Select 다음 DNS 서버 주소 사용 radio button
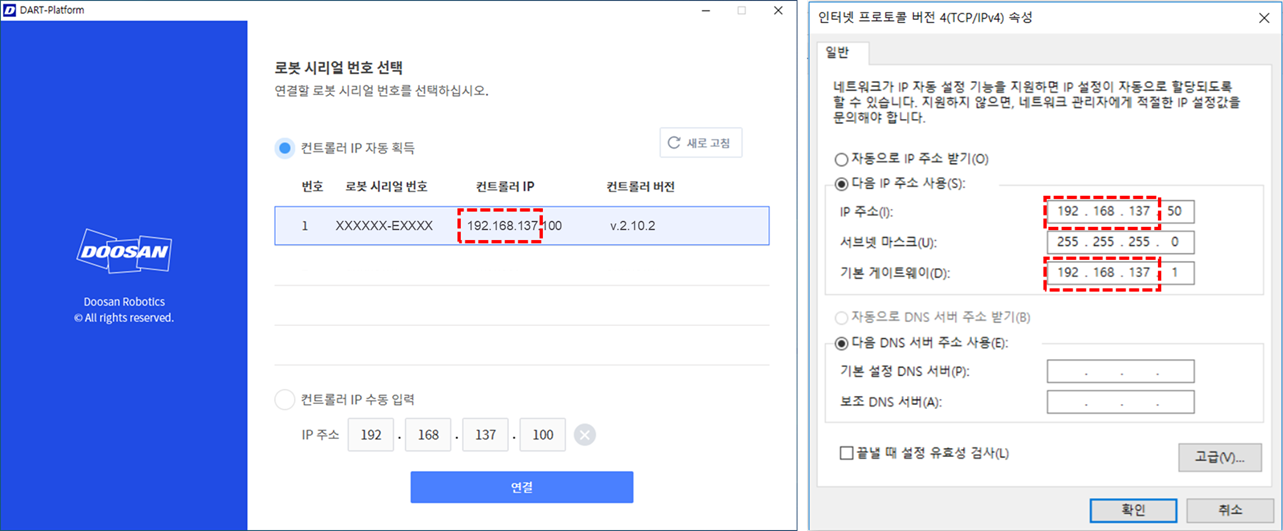Image resolution: width=1283 pixels, height=531 pixels. coord(840,343)
